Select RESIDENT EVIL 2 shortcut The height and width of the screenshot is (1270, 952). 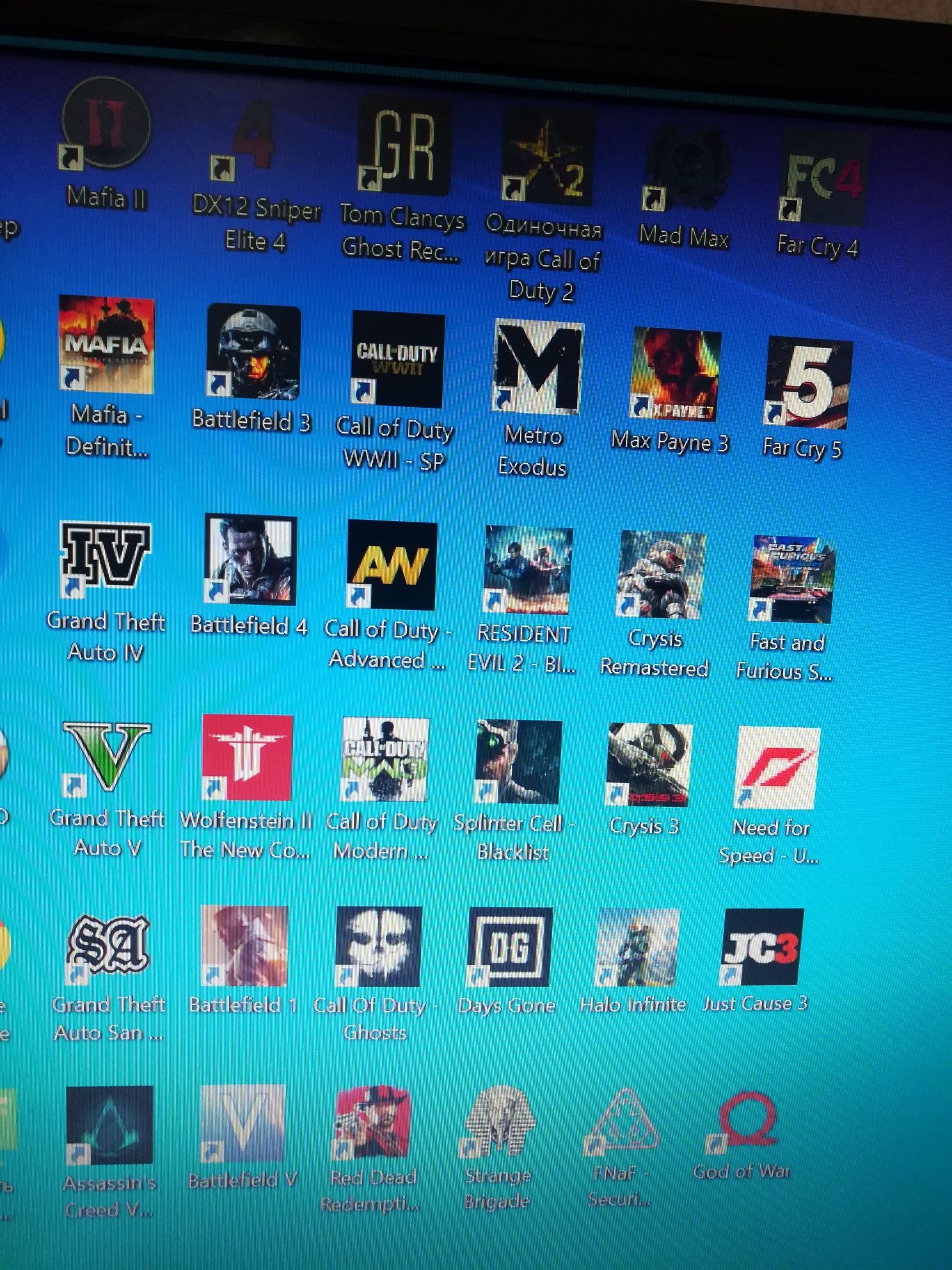[x=528, y=570]
